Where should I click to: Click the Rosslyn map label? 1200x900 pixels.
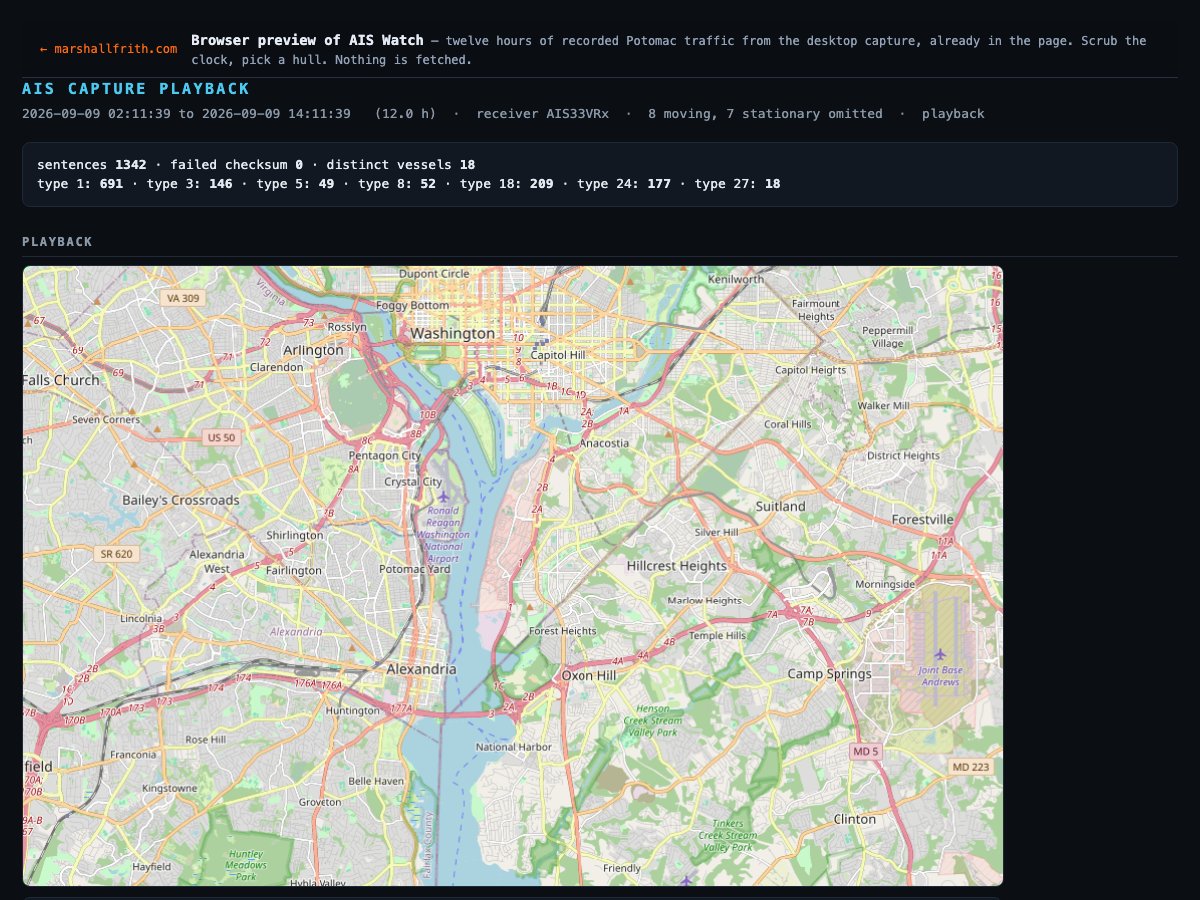tap(347, 327)
